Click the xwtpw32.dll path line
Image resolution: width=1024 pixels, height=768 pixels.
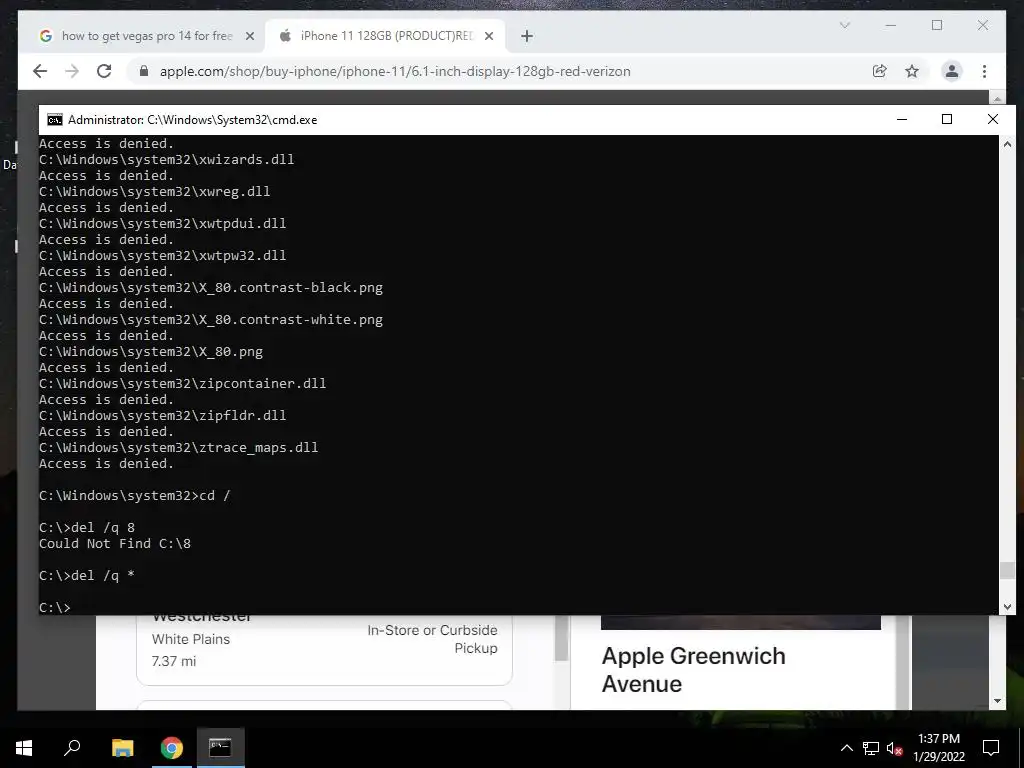tap(163, 255)
